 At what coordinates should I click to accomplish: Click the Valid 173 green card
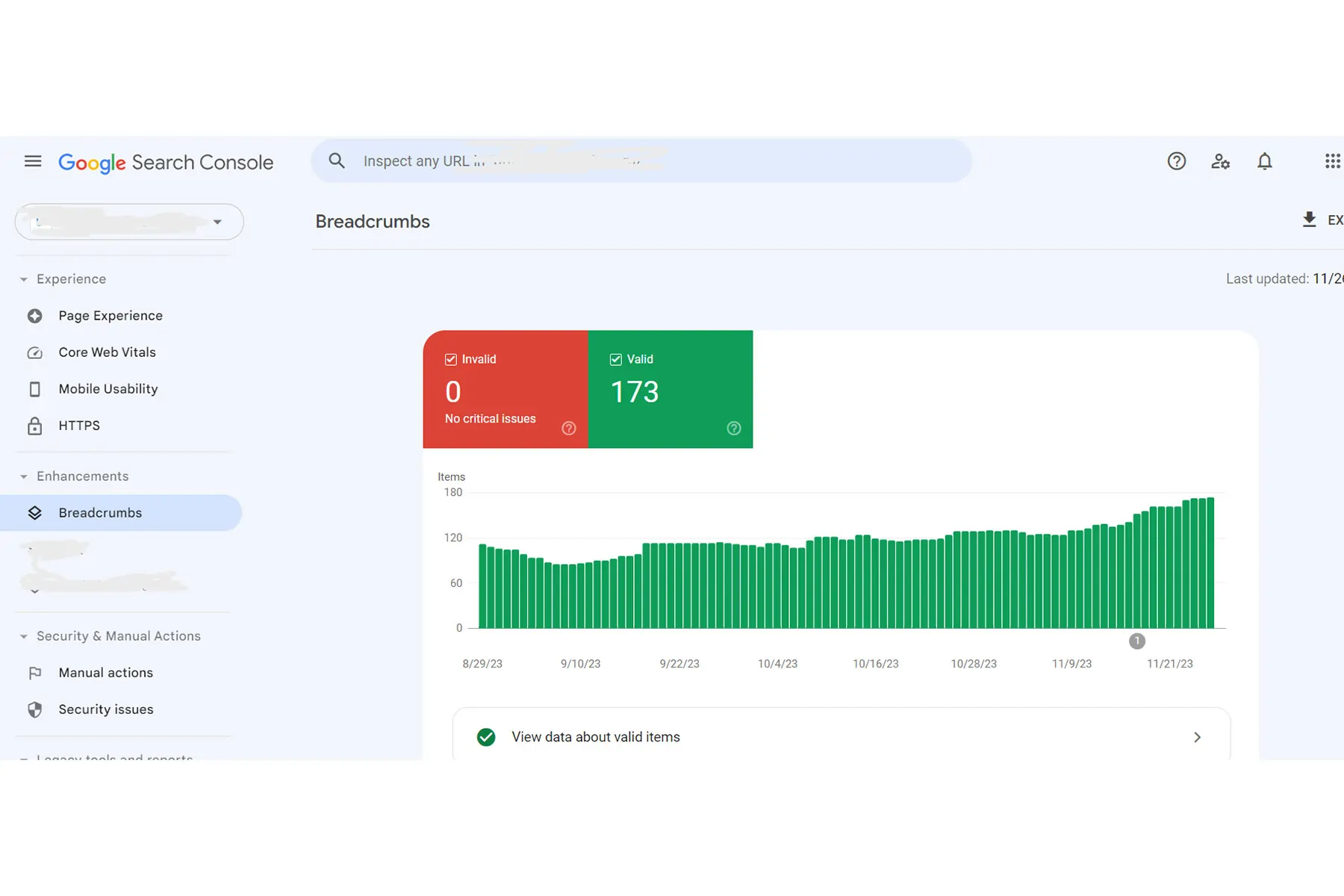[x=671, y=389]
